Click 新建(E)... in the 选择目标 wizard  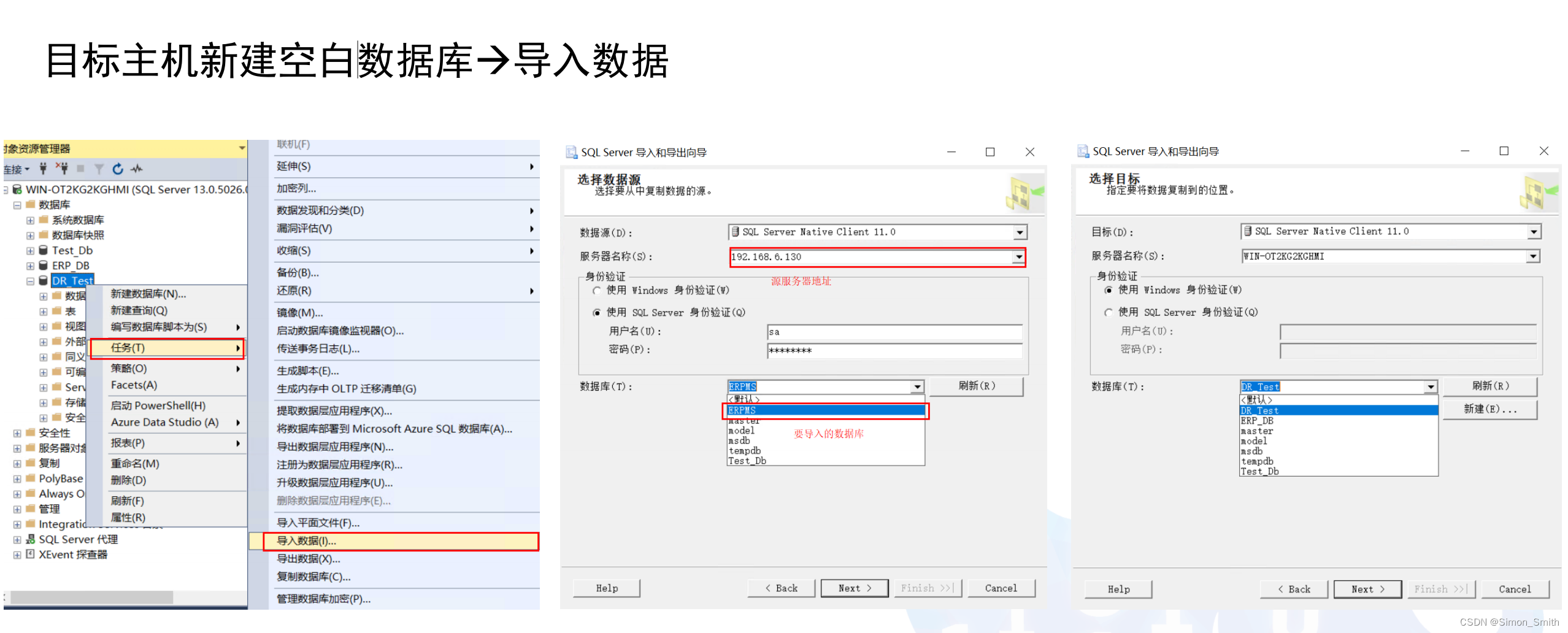(x=1490, y=409)
